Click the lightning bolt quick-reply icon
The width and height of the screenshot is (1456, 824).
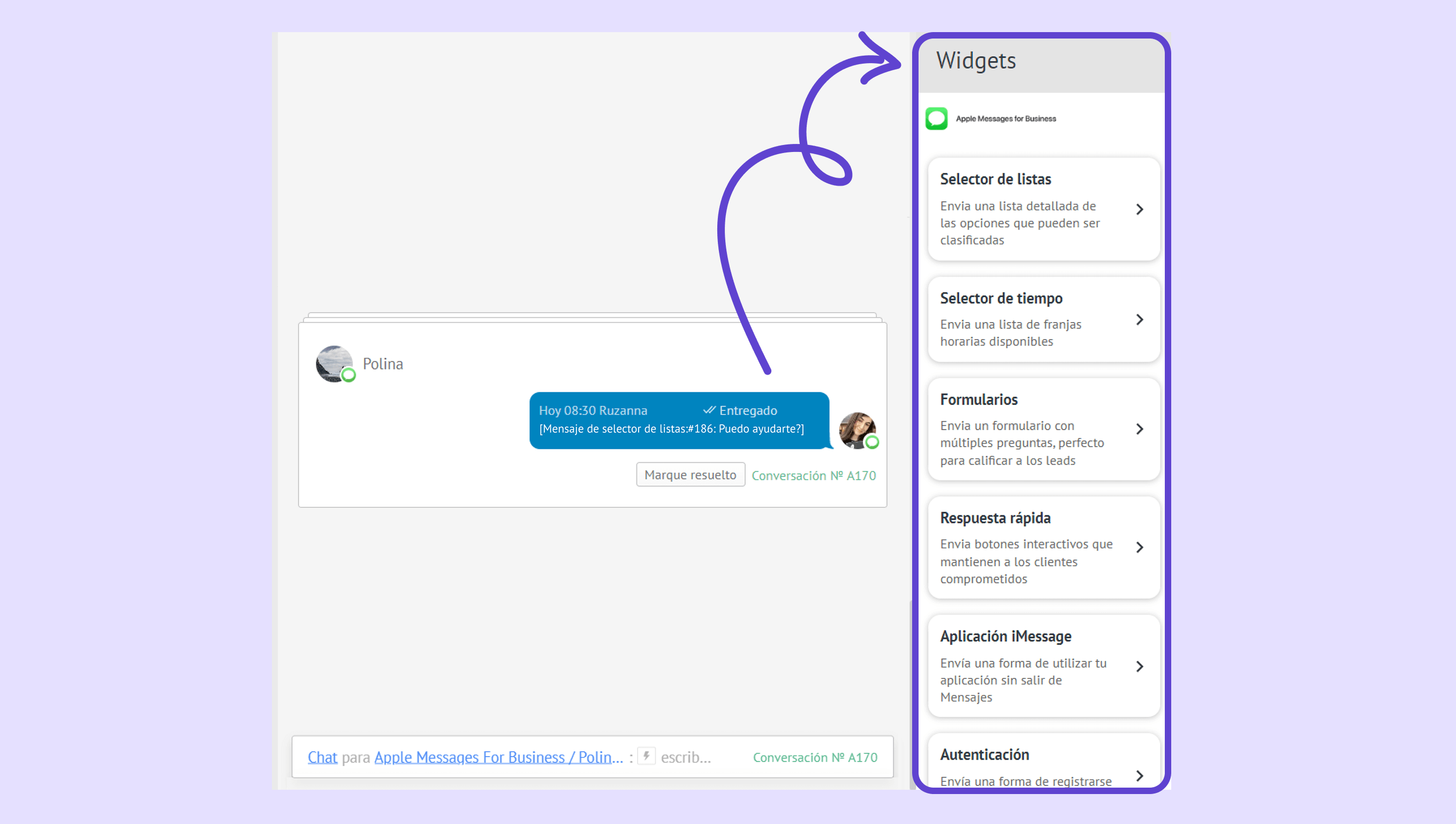coord(646,756)
